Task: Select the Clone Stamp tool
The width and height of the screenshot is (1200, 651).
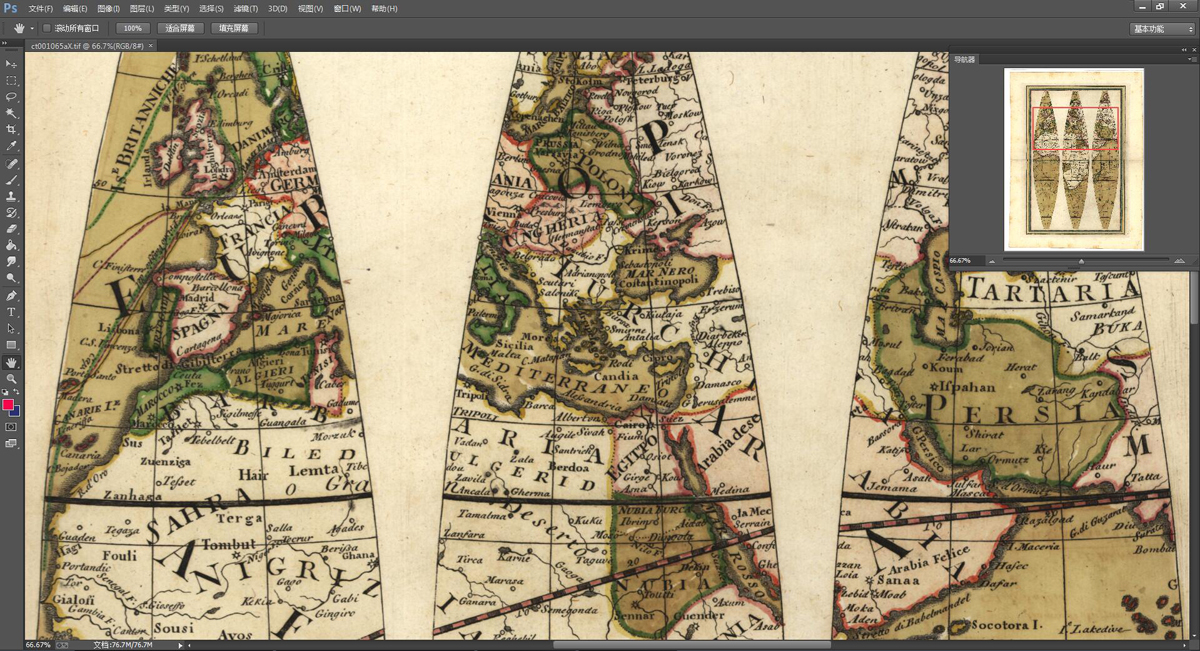Action: coord(11,196)
